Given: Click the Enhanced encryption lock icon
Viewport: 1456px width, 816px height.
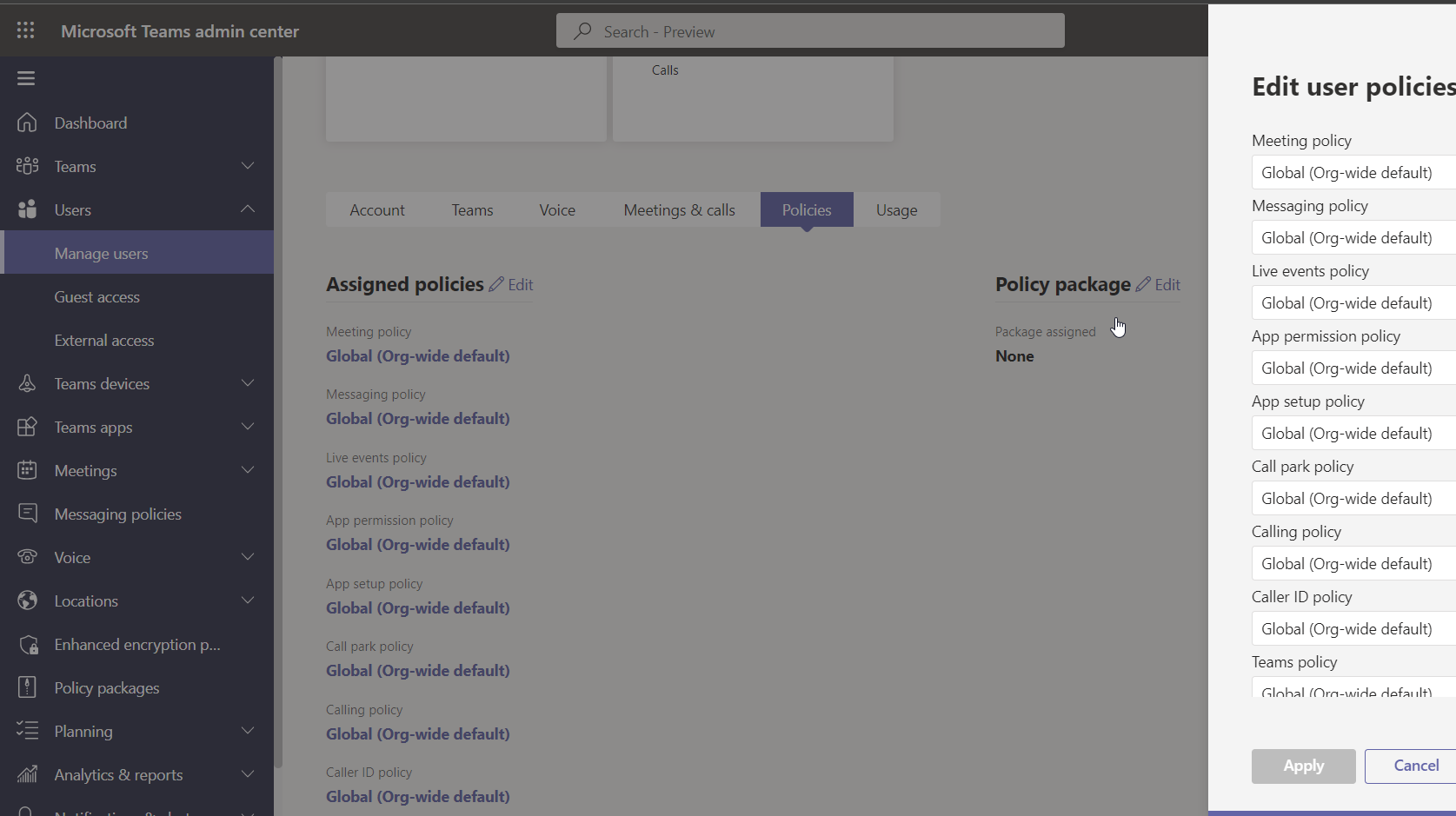Looking at the screenshot, I should pyautogui.click(x=27, y=644).
